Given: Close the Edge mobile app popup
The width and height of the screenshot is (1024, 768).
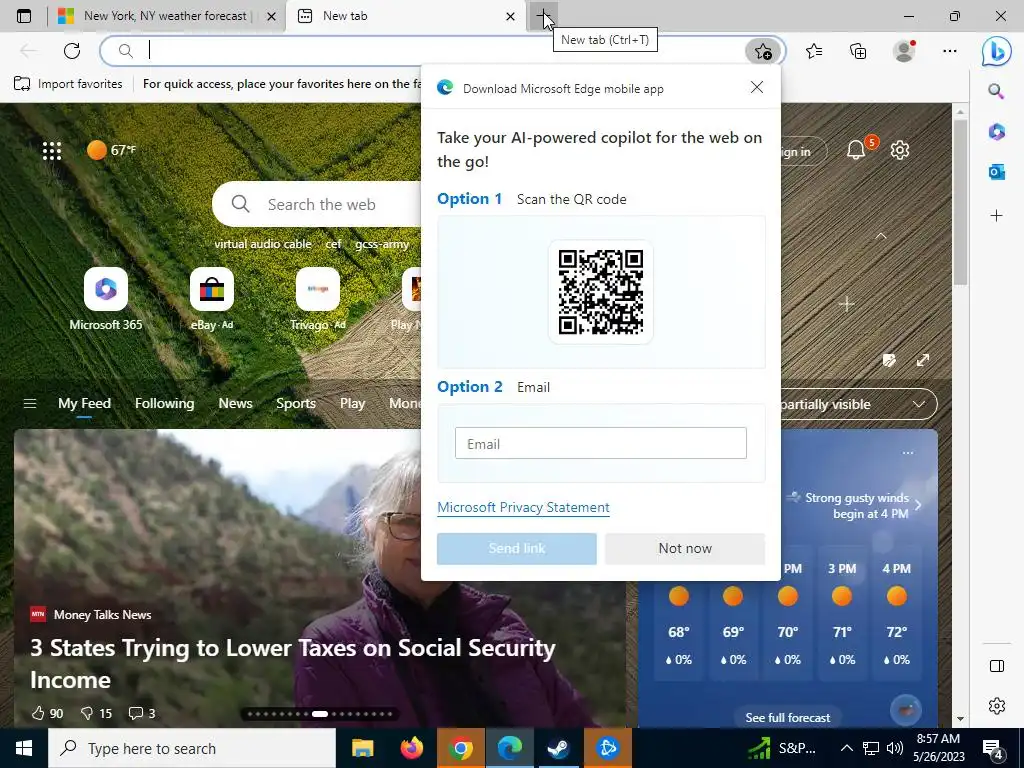Looking at the screenshot, I should click(757, 88).
